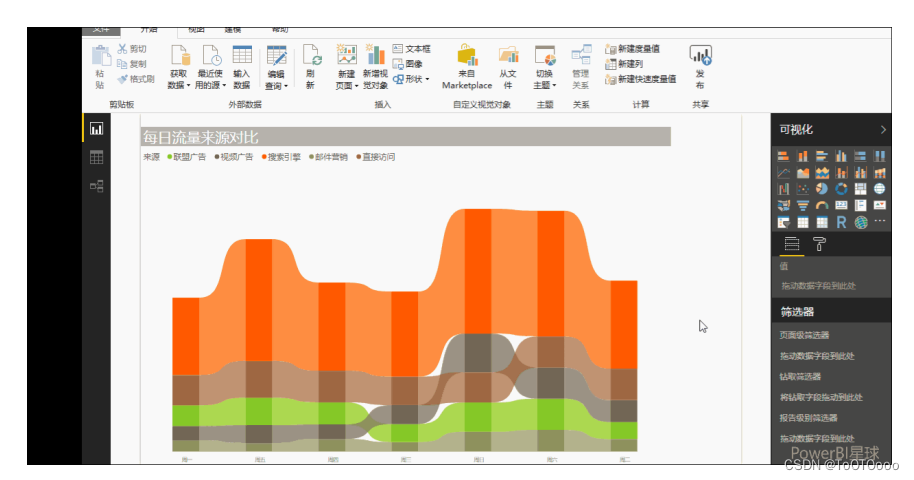Select the 100% stacked bar chart visual
This screenshot has width=914, height=480.
click(860, 156)
